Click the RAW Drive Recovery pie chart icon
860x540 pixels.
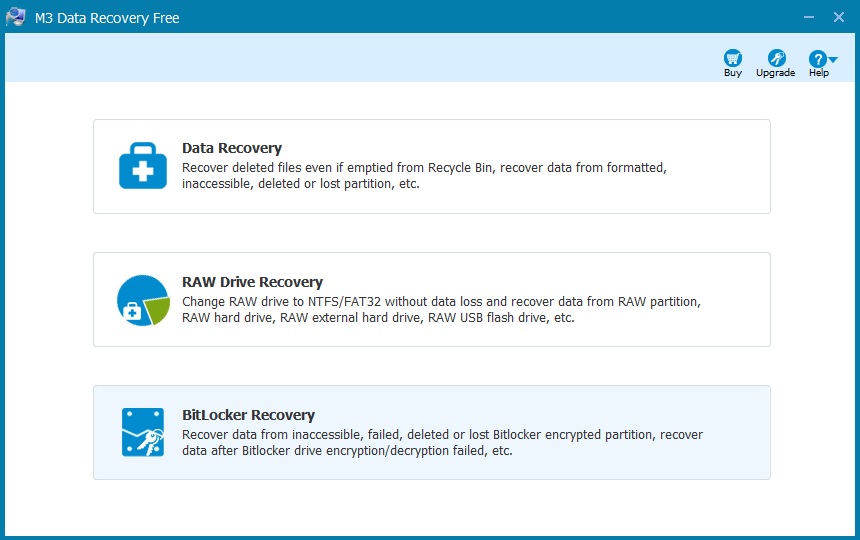tap(143, 300)
